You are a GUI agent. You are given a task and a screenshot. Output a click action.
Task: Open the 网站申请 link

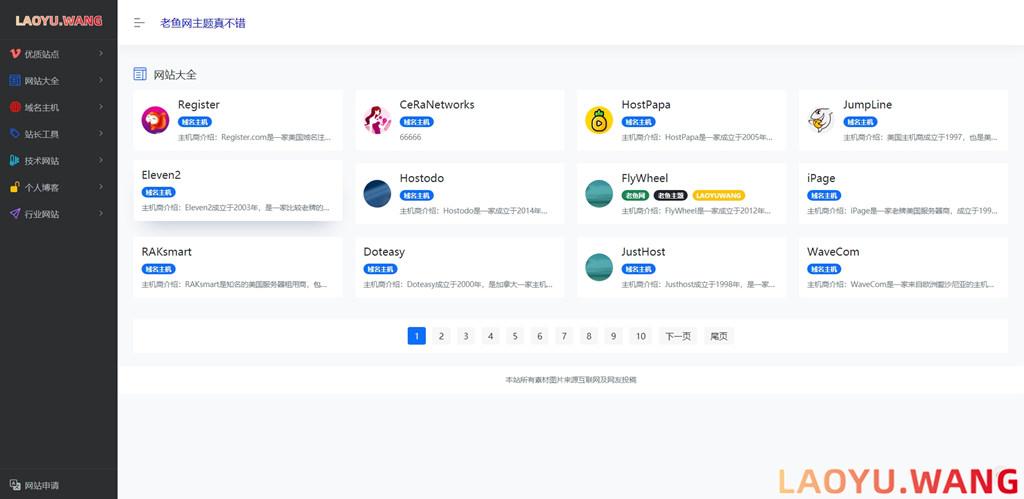pos(42,485)
